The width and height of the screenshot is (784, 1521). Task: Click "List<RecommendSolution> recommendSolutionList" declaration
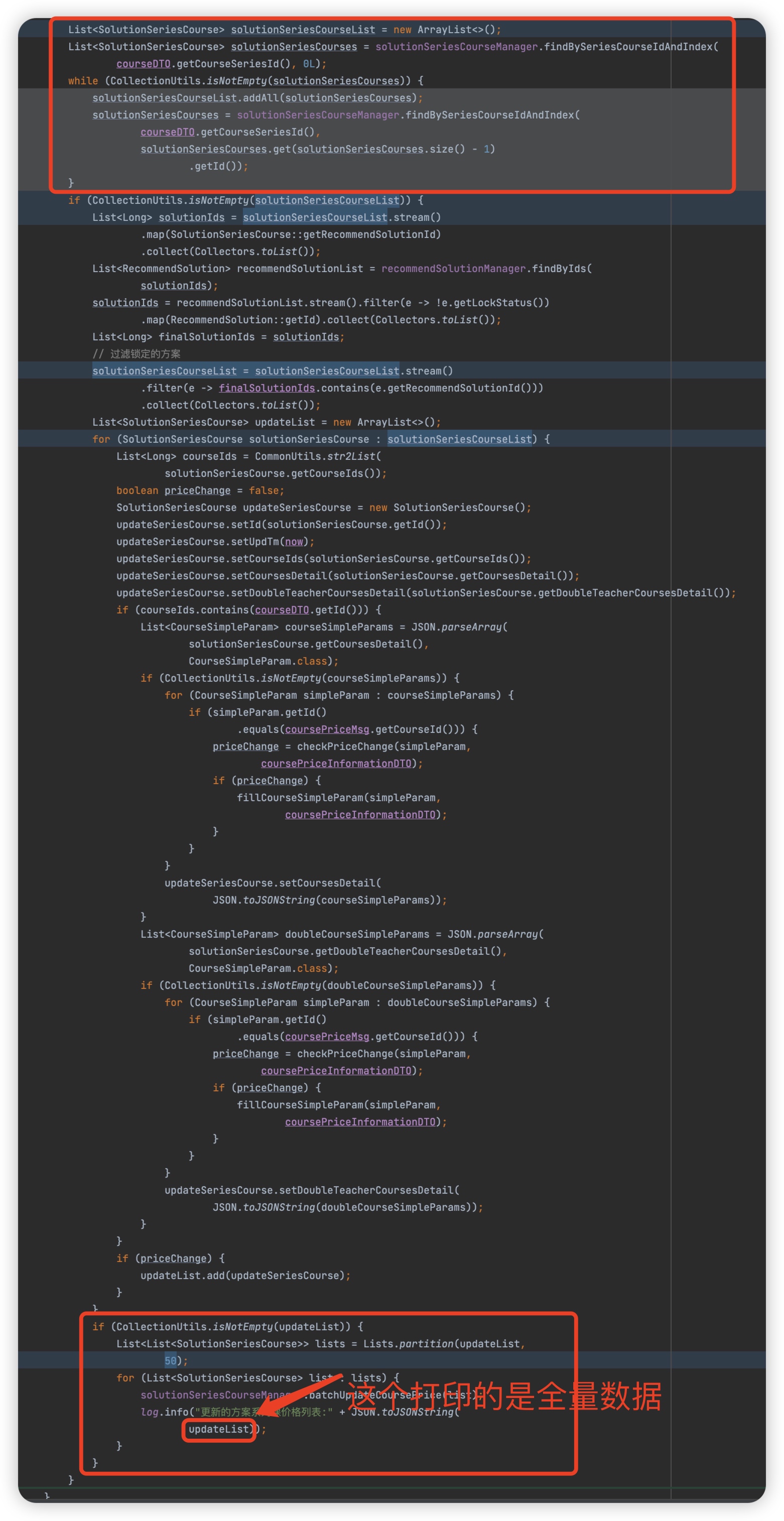point(227,269)
